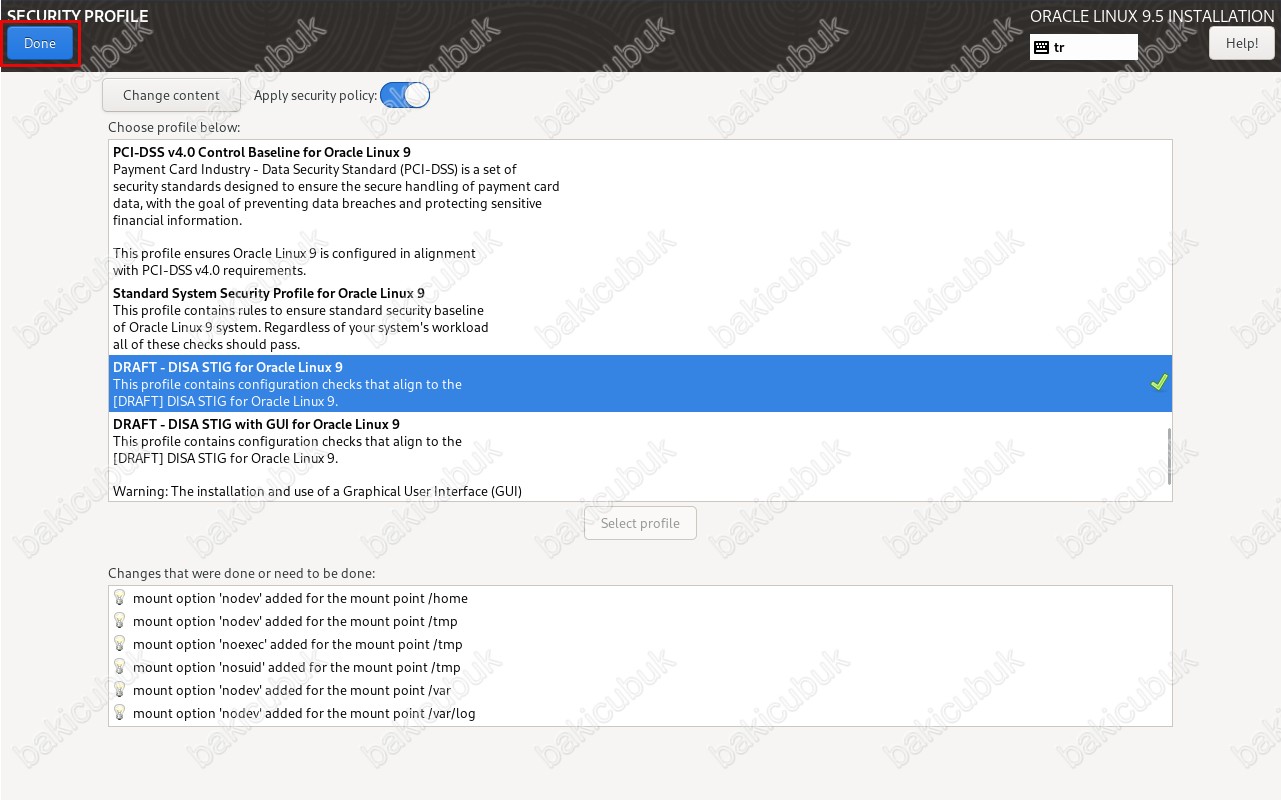The image size is (1281, 800).
Task: Select DRAFT - DISA STIG for Oracle Linux 9
Action: pyautogui.click(x=640, y=383)
